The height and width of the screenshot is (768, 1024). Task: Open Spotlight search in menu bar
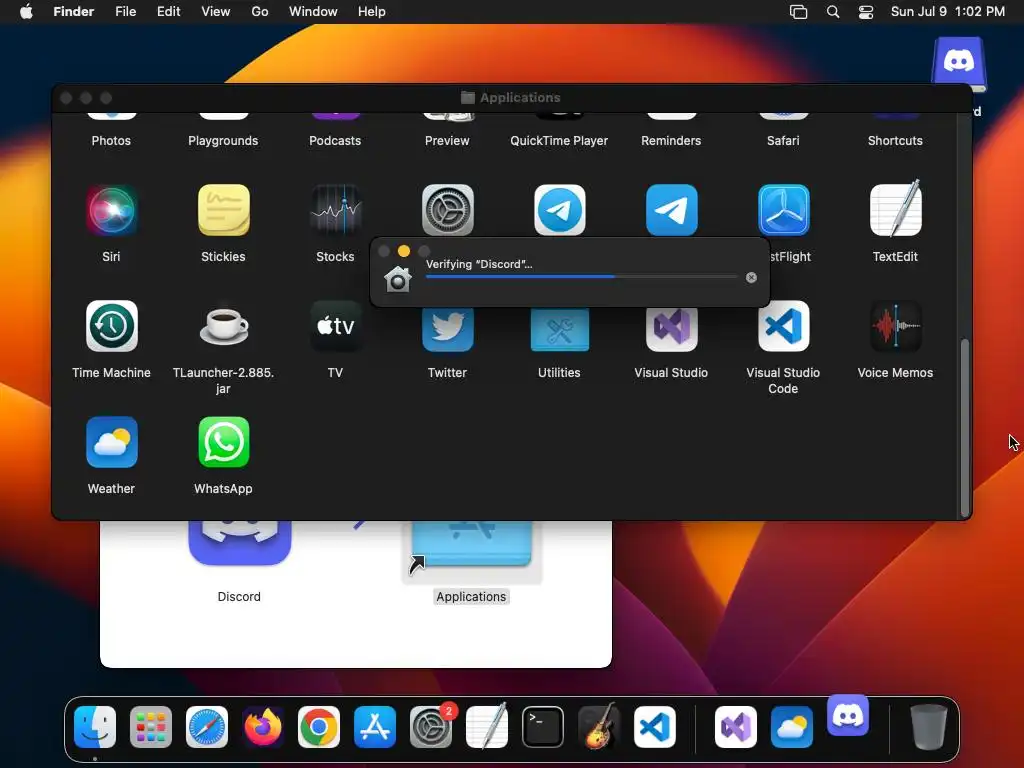(x=833, y=11)
